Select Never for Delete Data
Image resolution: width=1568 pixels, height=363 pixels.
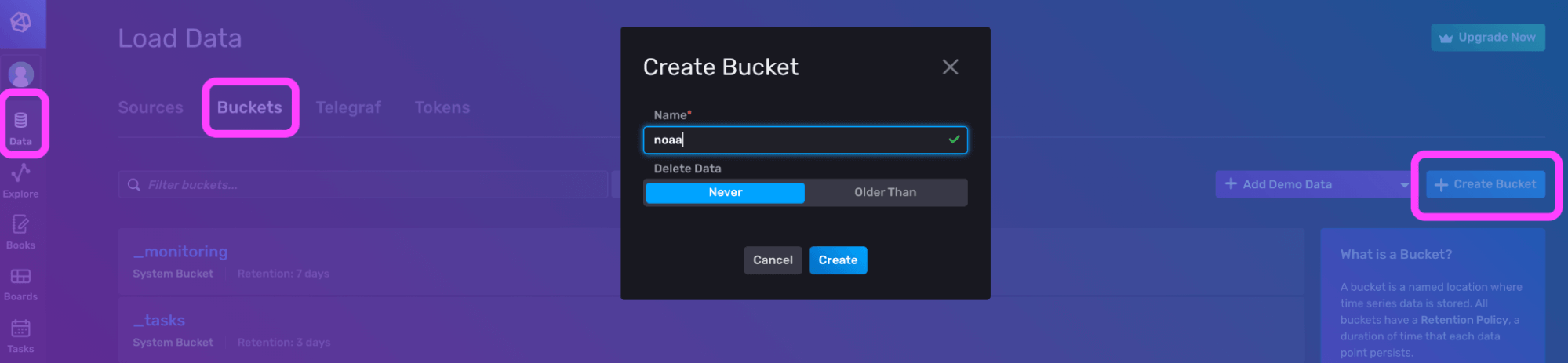pos(725,193)
